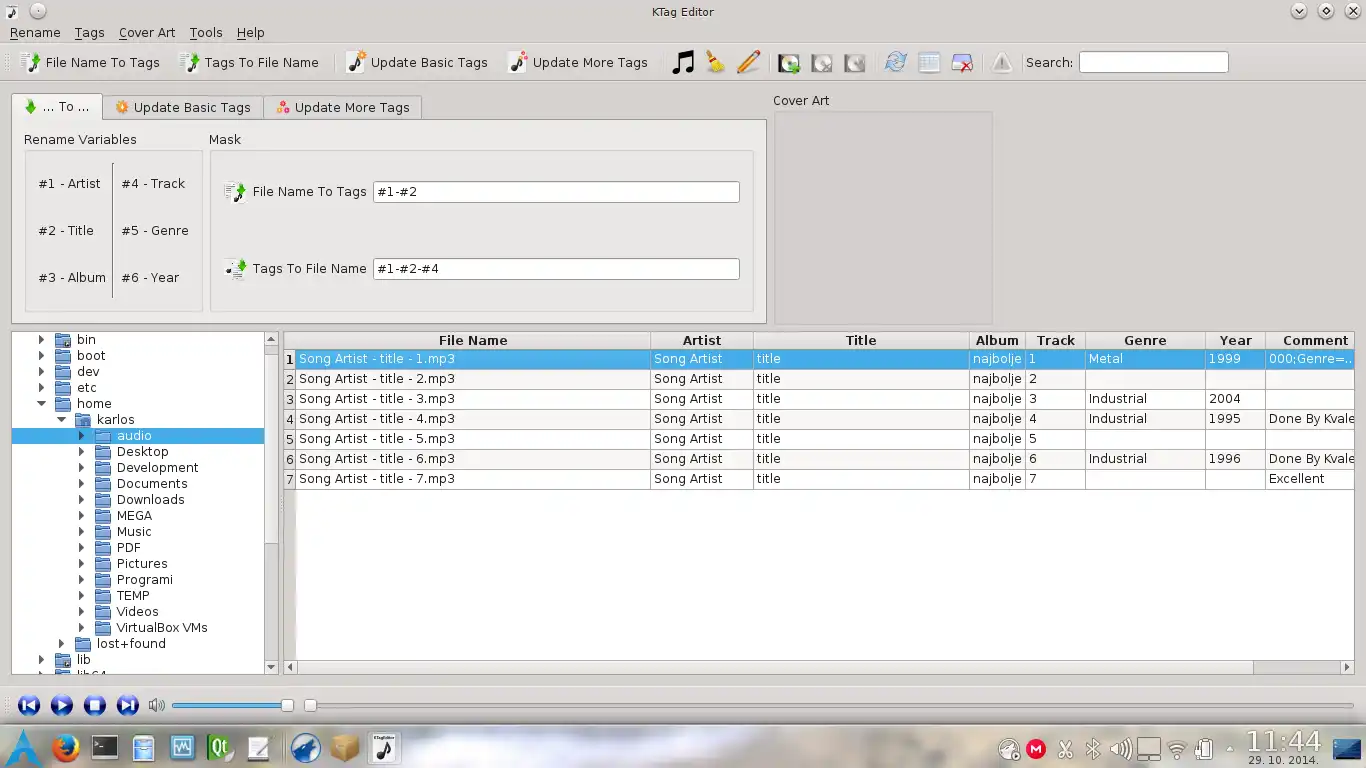Image resolution: width=1366 pixels, height=768 pixels.
Task: Click the warning triangle toolbar icon
Action: tap(1001, 63)
